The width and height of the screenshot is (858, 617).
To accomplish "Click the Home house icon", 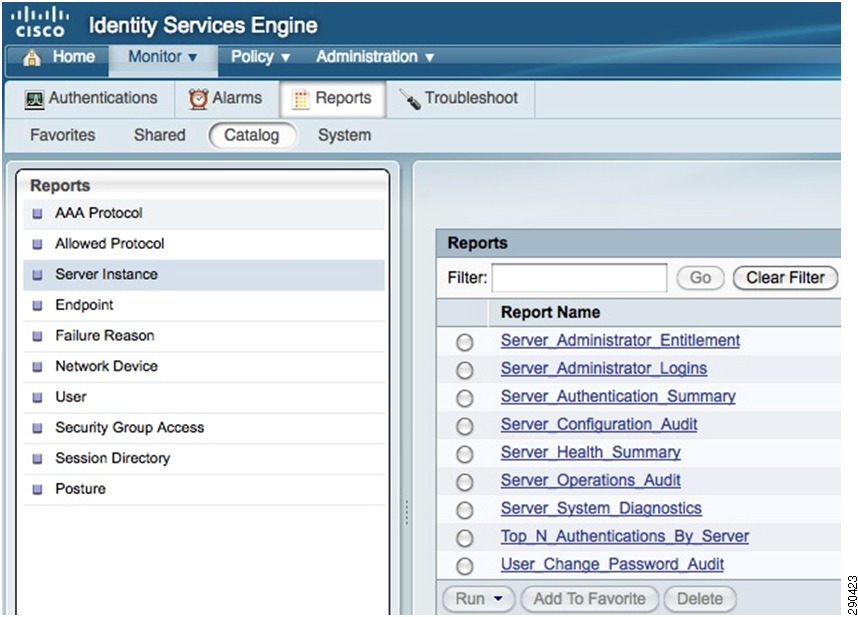I will point(32,57).
